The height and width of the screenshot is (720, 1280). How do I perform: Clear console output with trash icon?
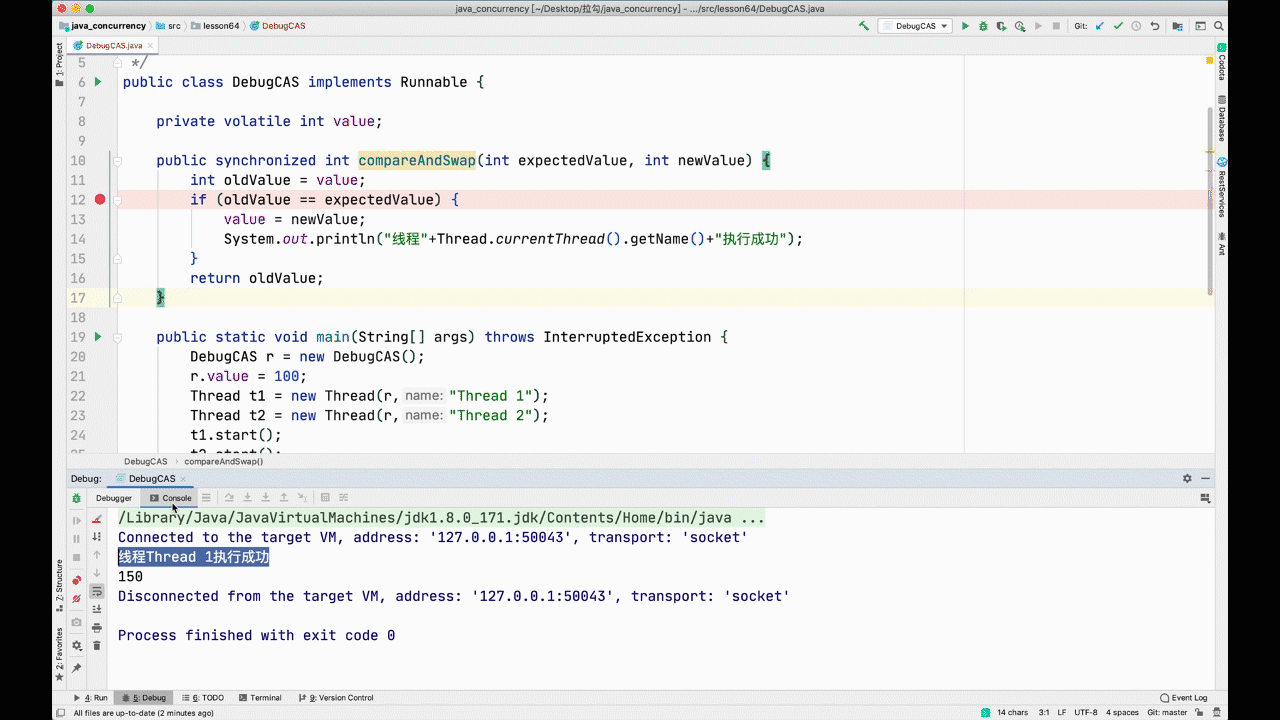pos(97,646)
